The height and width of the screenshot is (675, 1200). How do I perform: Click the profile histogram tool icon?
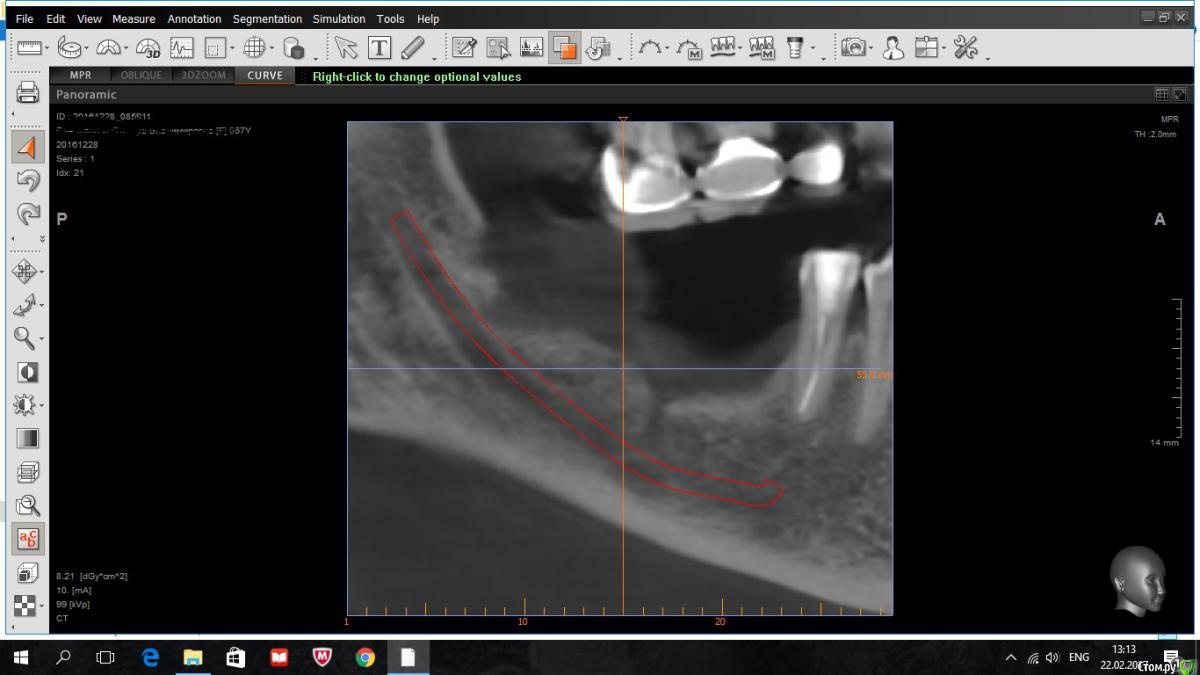[x=181, y=47]
